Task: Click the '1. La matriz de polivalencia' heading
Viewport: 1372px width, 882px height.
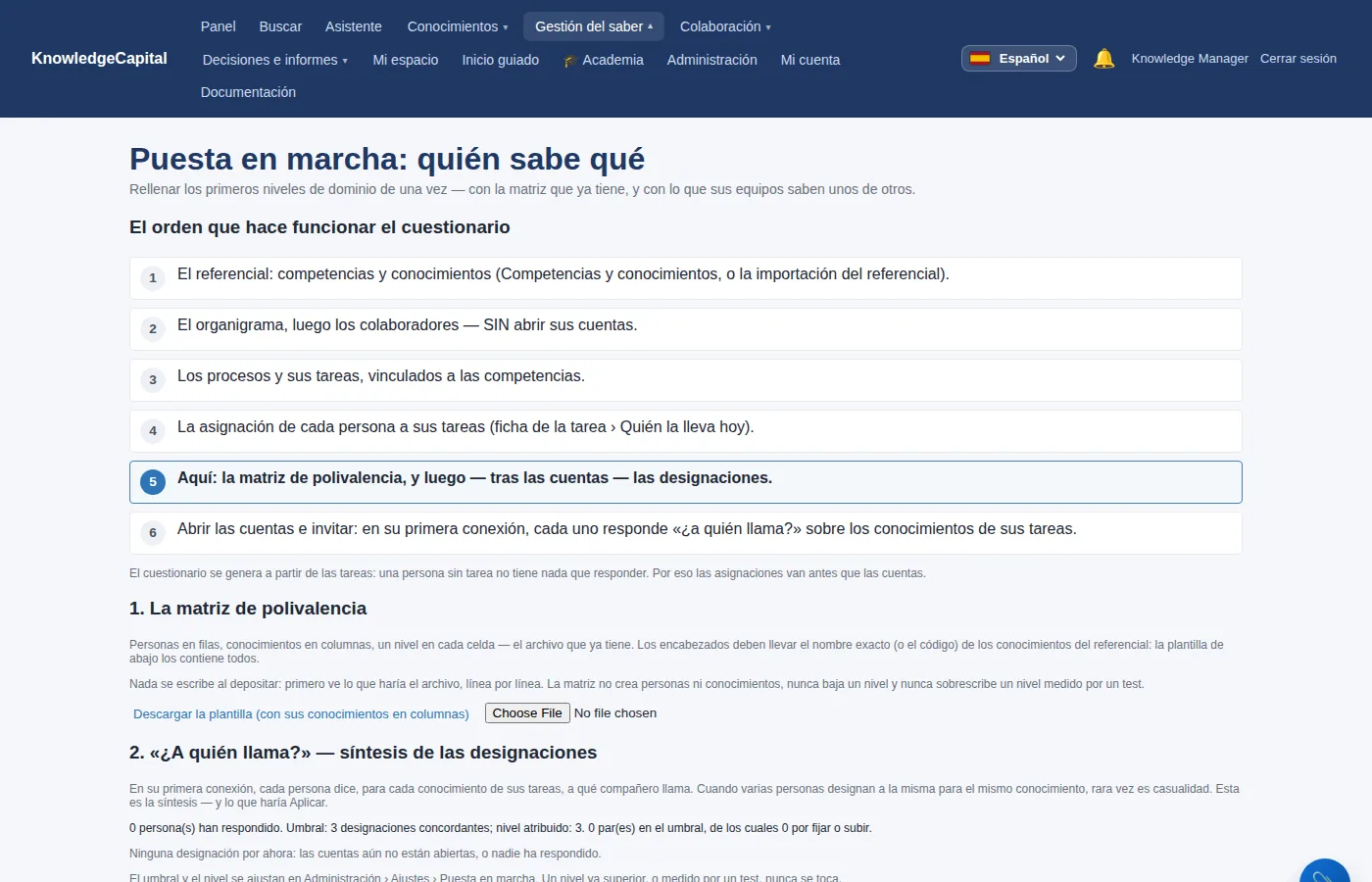Action: coord(248,609)
